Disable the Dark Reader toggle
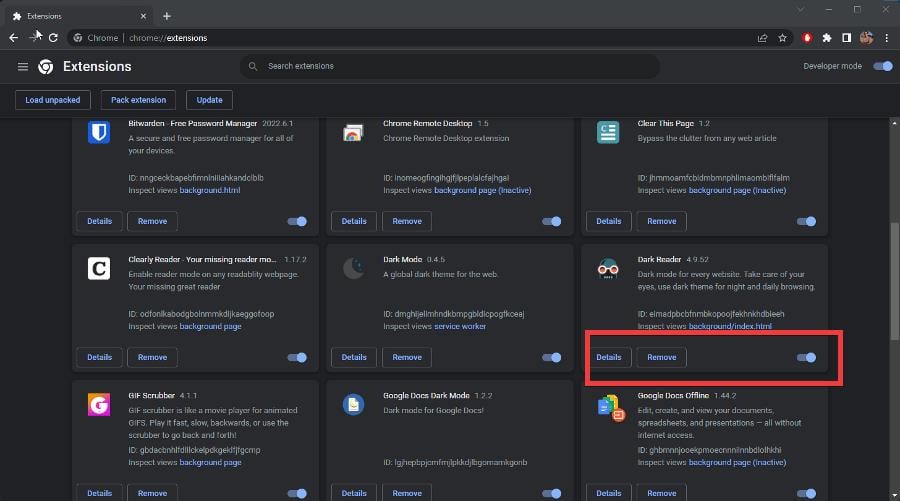Image resolution: width=900 pixels, height=501 pixels. pos(806,358)
